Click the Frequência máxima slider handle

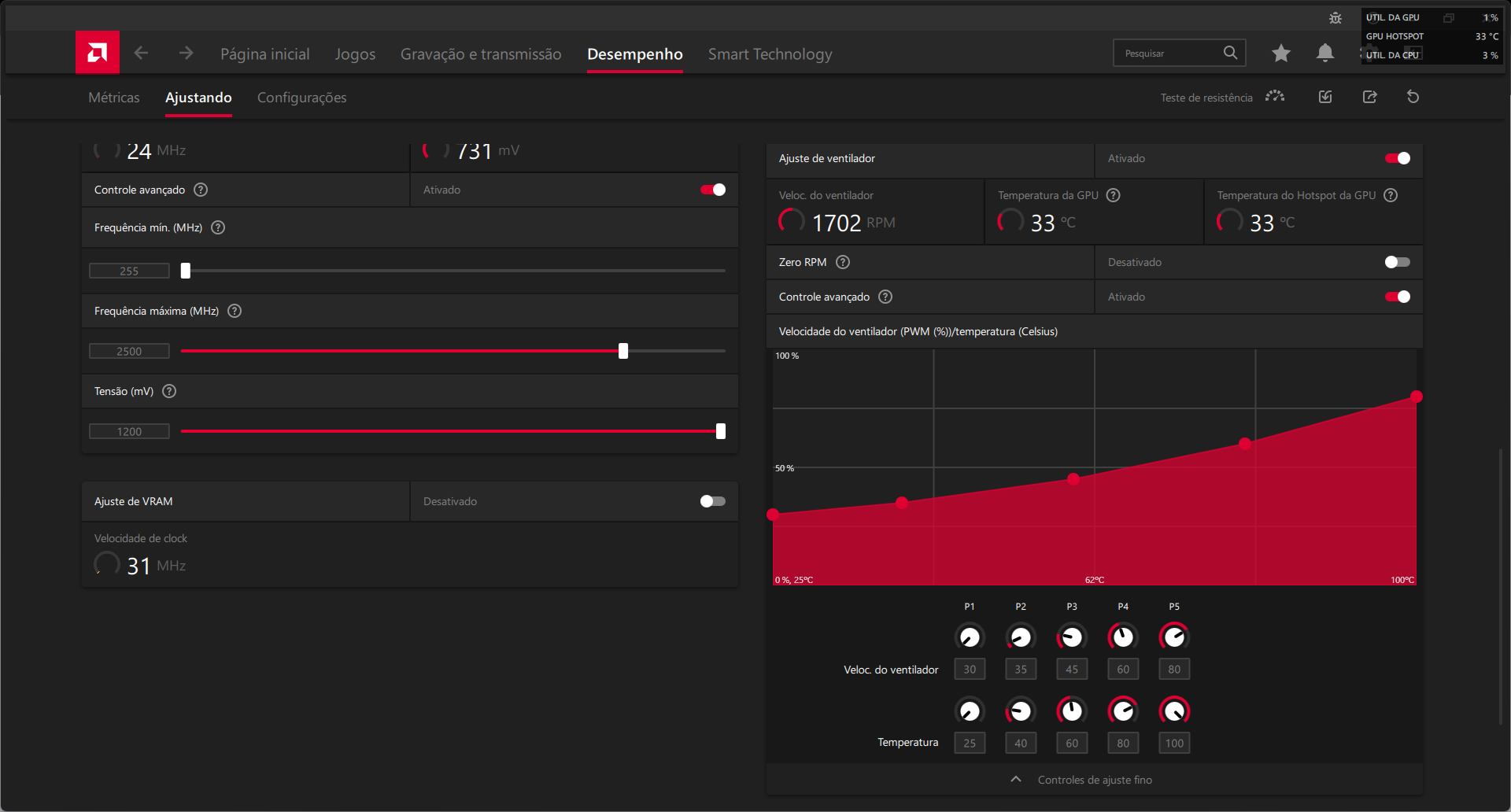pyautogui.click(x=623, y=351)
